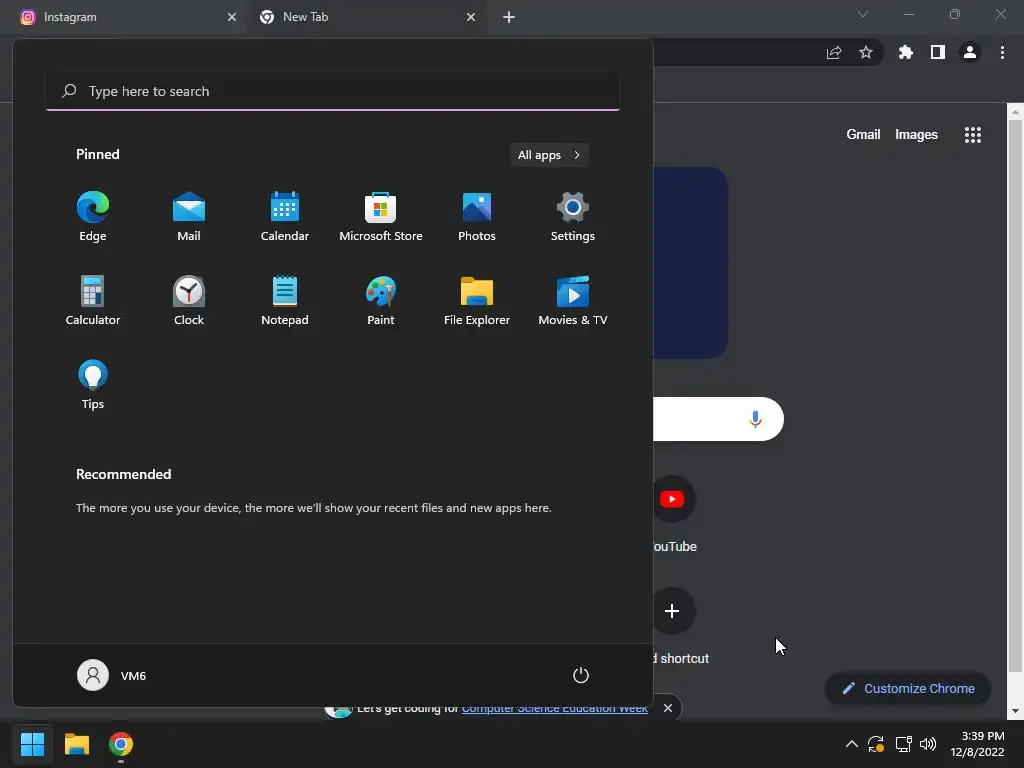This screenshot has width=1024, height=768.
Task: Open the Gmail link
Action: coord(863,135)
